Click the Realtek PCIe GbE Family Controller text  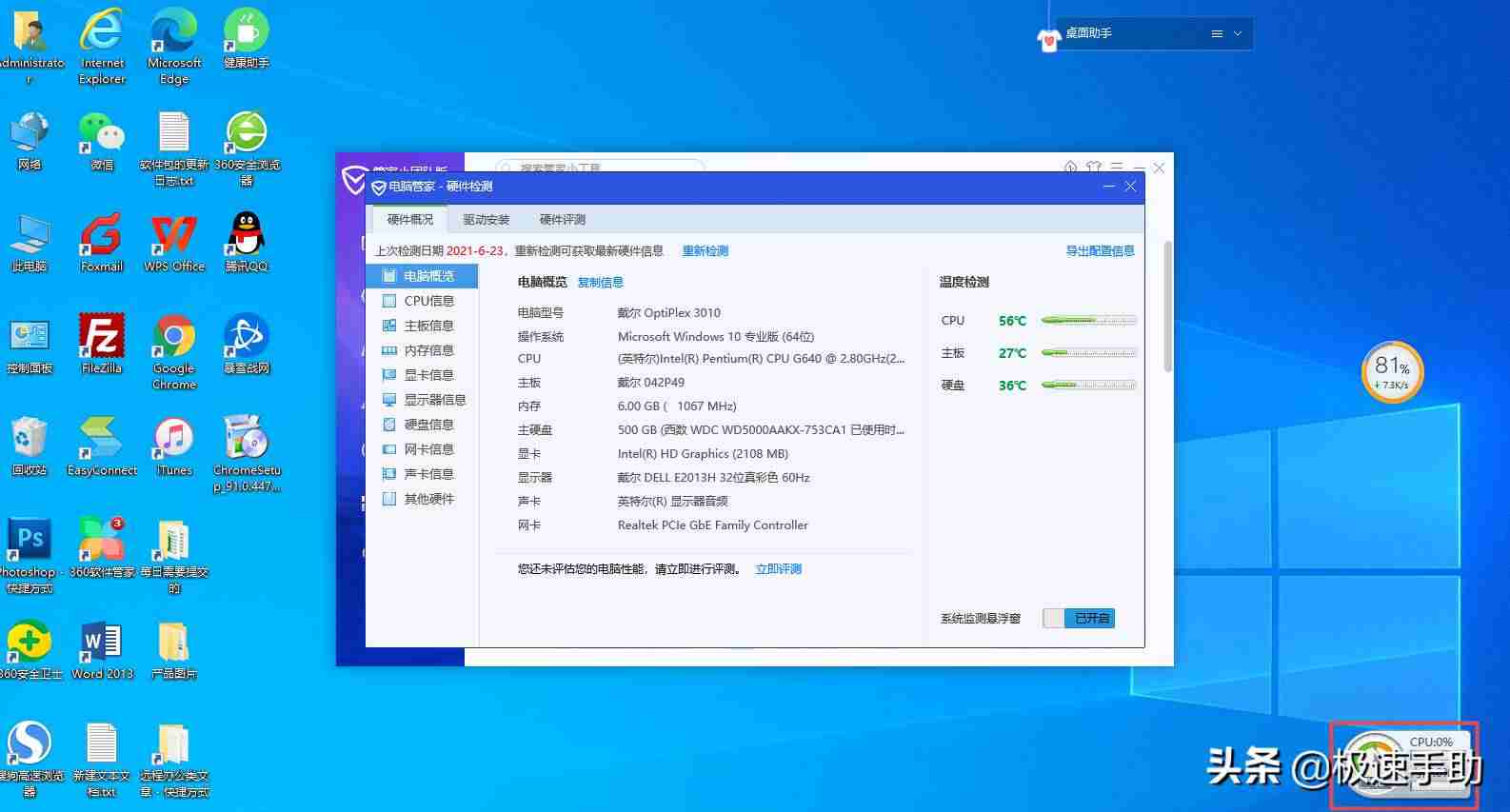(713, 525)
